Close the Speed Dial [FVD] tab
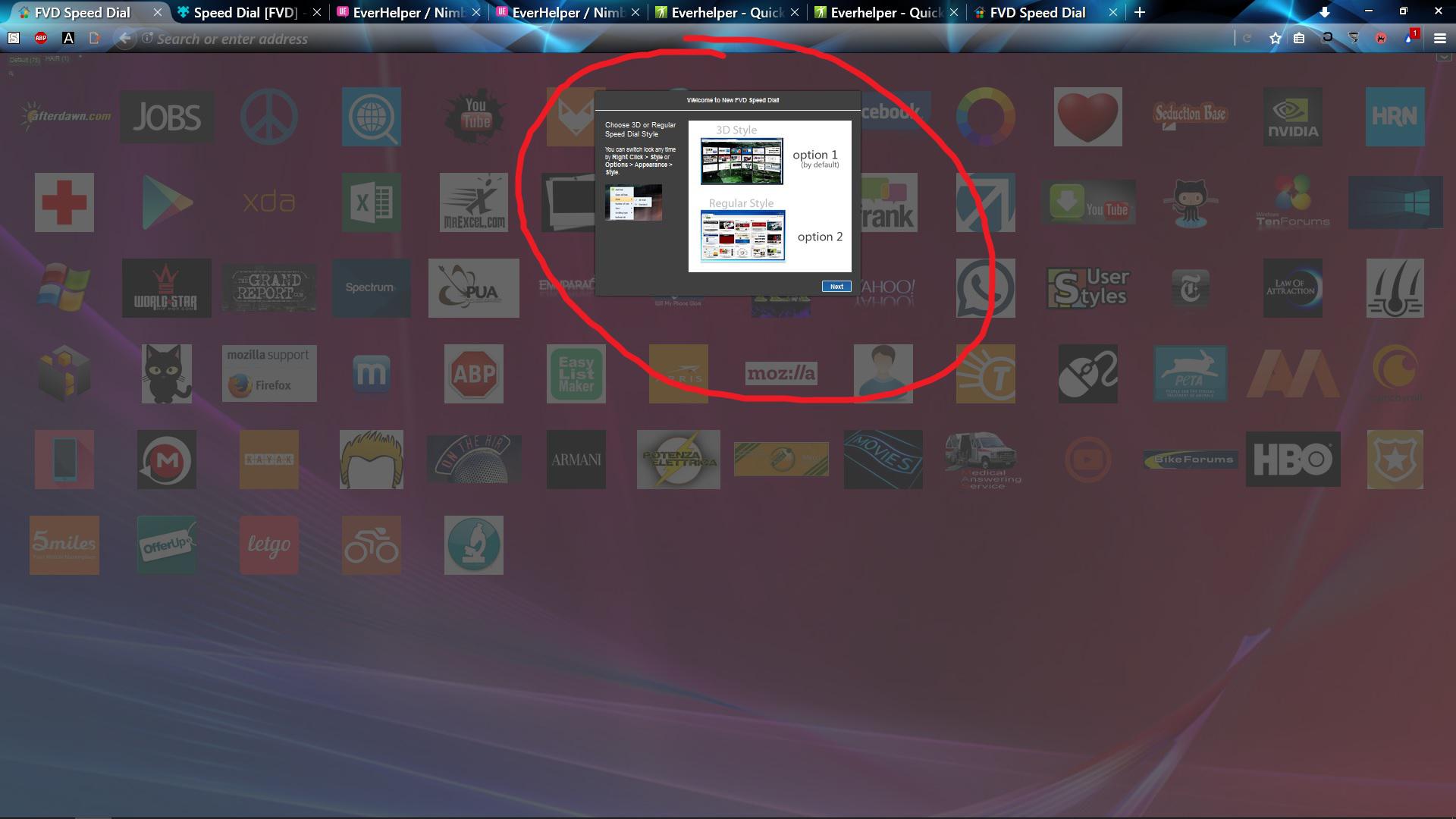1456x819 pixels. [317, 12]
